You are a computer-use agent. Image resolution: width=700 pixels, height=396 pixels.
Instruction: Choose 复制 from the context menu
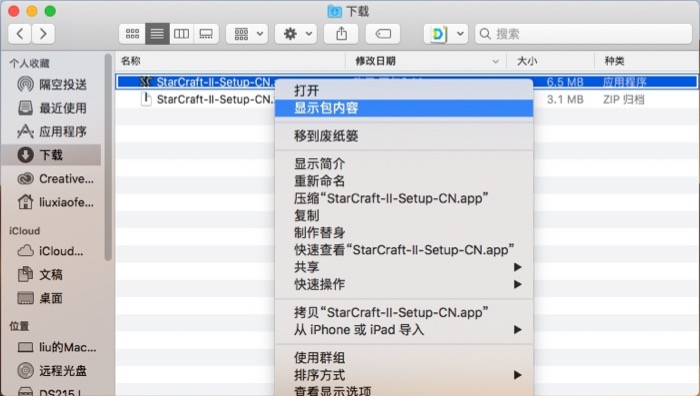click(404, 216)
